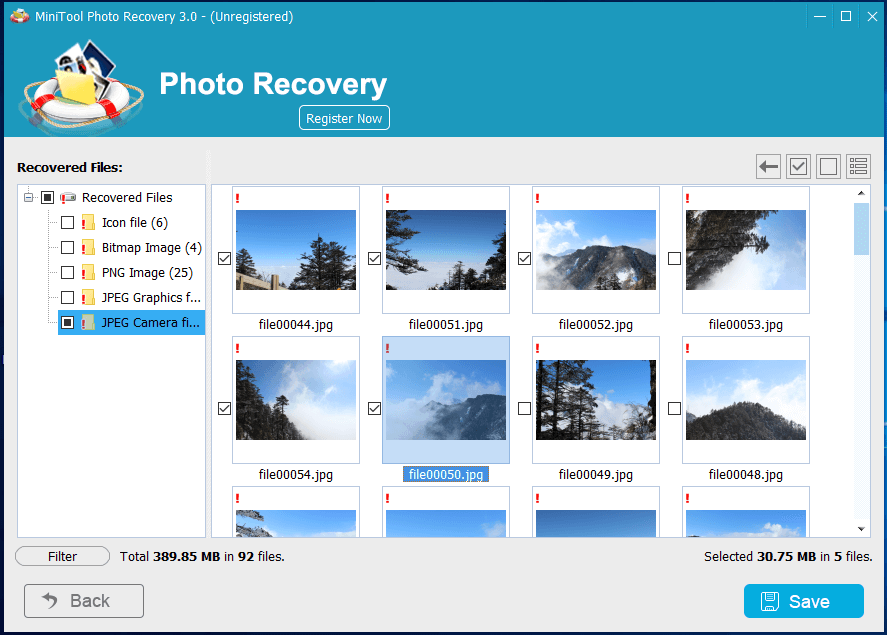Switch view with the list view icon
The image size is (887, 635).
click(x=858, y=167)
